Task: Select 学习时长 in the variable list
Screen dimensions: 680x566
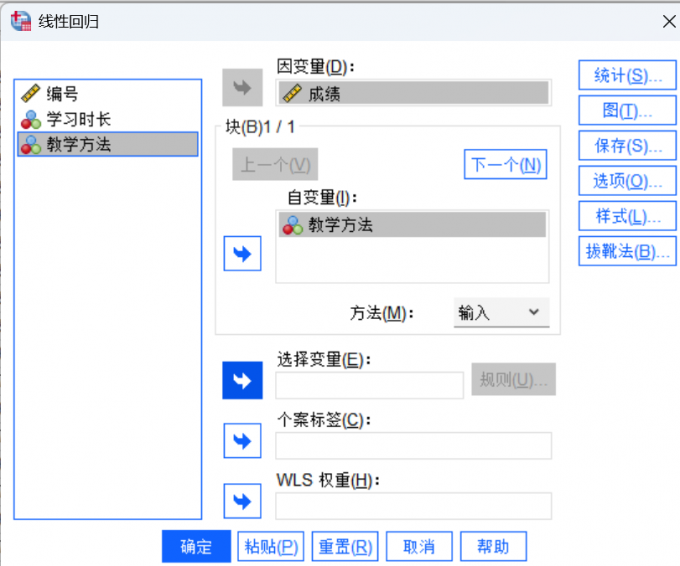Action: click(108, 119)
